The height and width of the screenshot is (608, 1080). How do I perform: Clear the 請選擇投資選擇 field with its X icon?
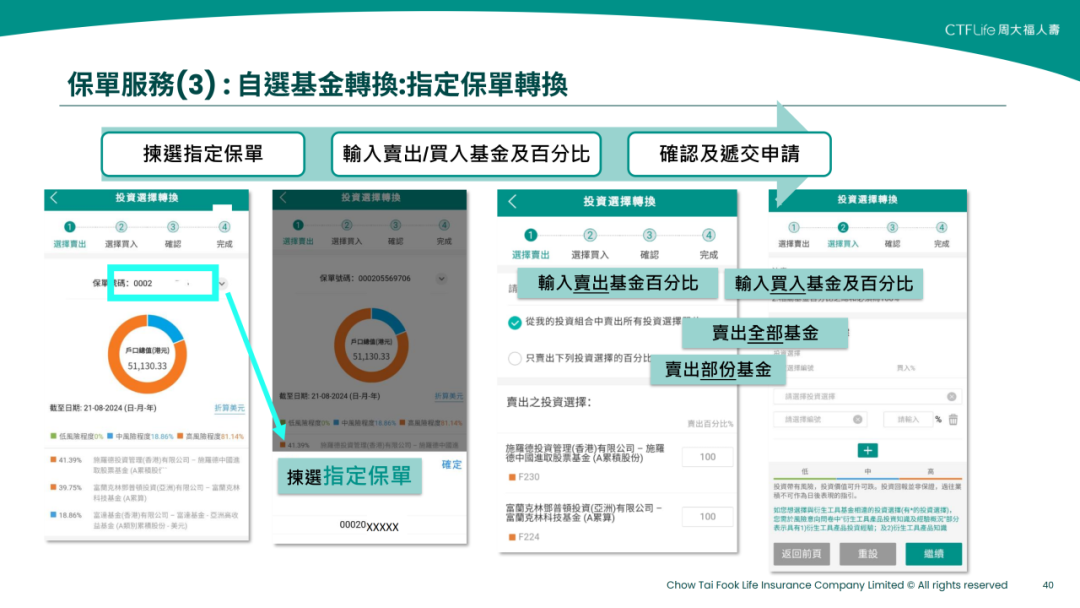click(x=951, y=397)
